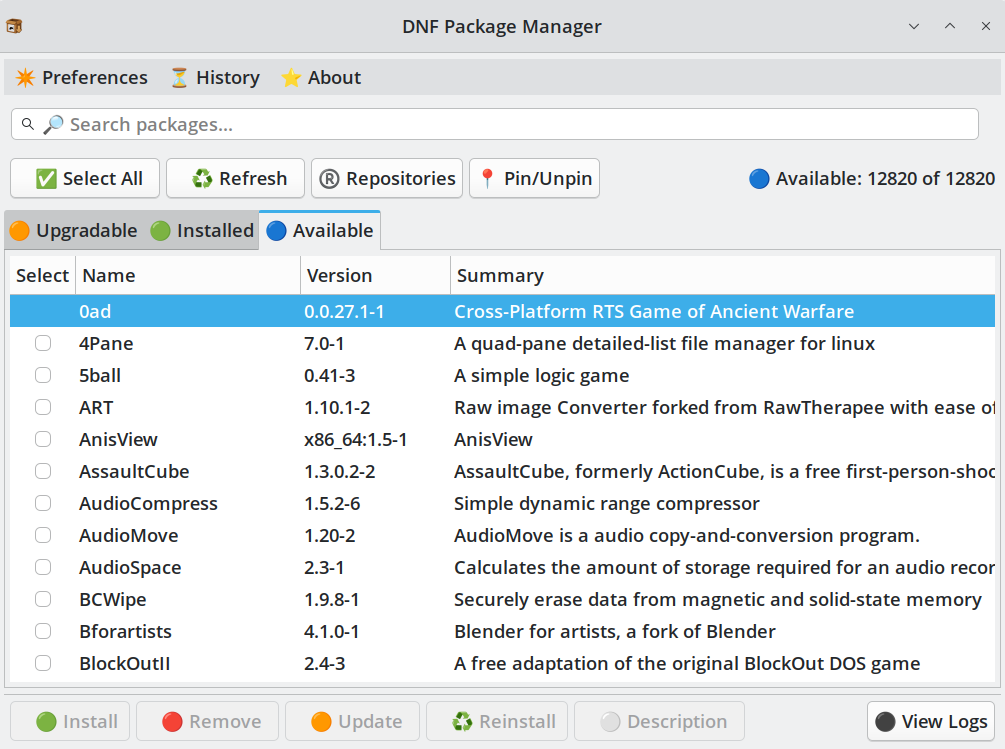Click the magnifier icon in search box

28,124
